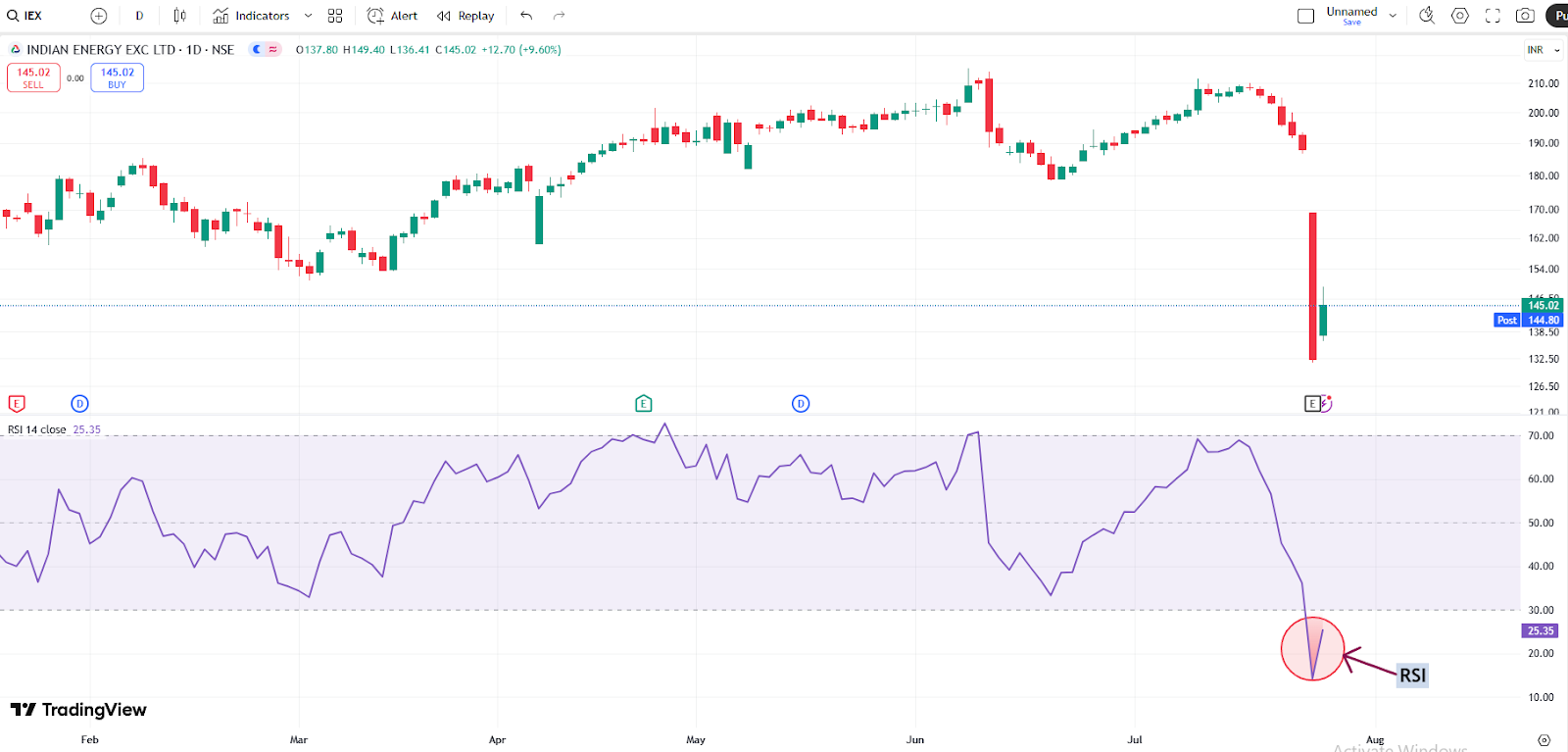Expand the manage layouts chevron
Image resolution: width=1568 pixels, height=752 pixels.
coord(1393,16)
